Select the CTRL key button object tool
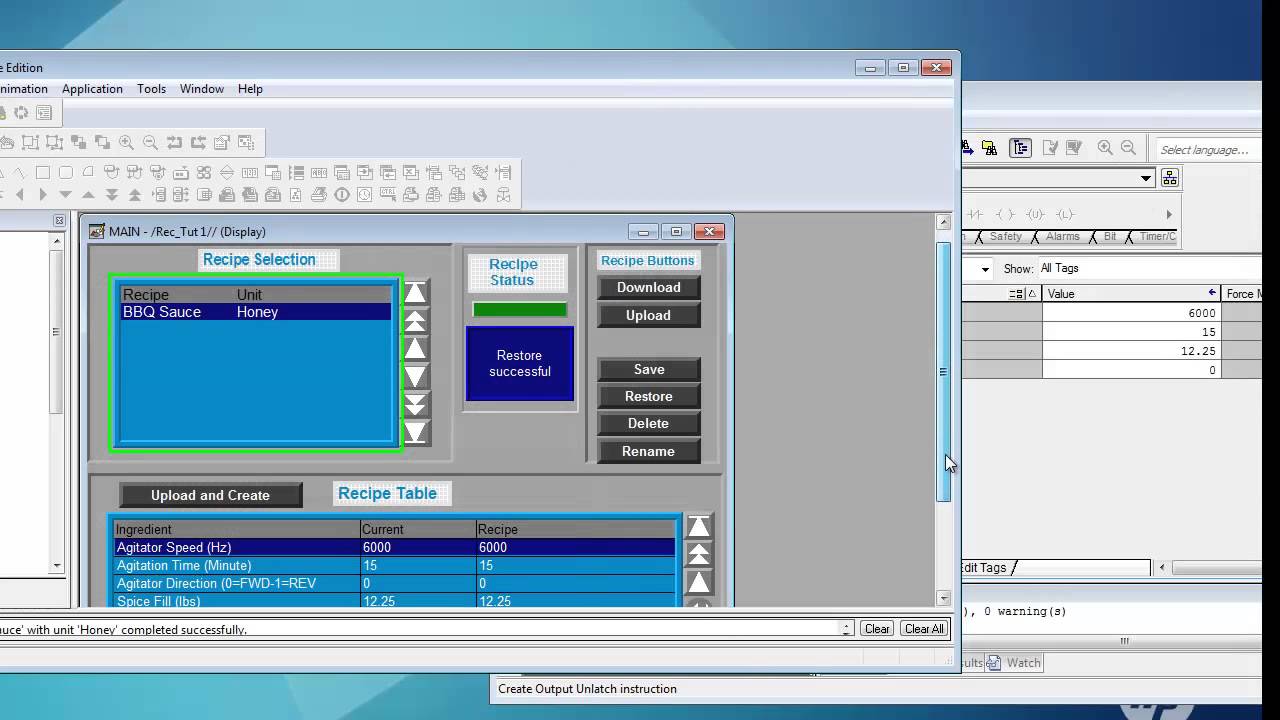This screenshot has width=1280, height=720. 388,194
